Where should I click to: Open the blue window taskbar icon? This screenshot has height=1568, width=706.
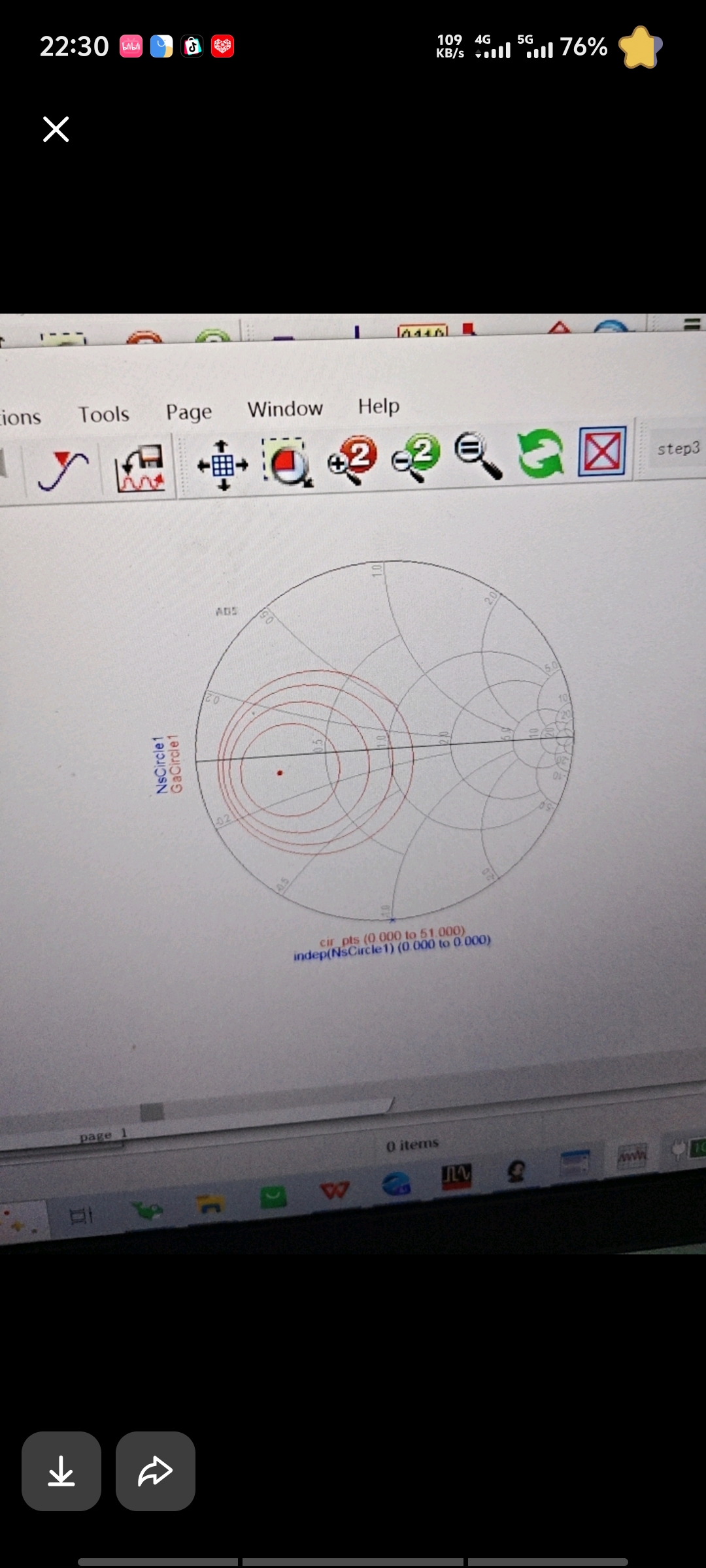pos(575,1164)
